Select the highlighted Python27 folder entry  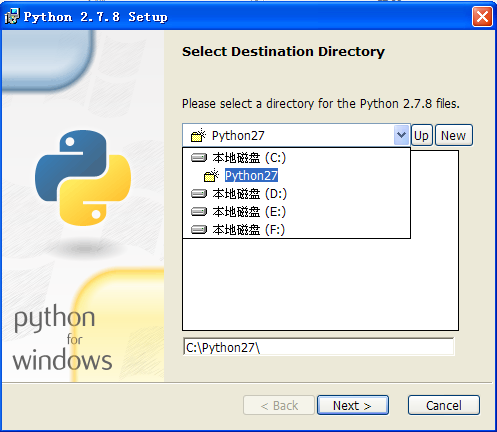251,175
